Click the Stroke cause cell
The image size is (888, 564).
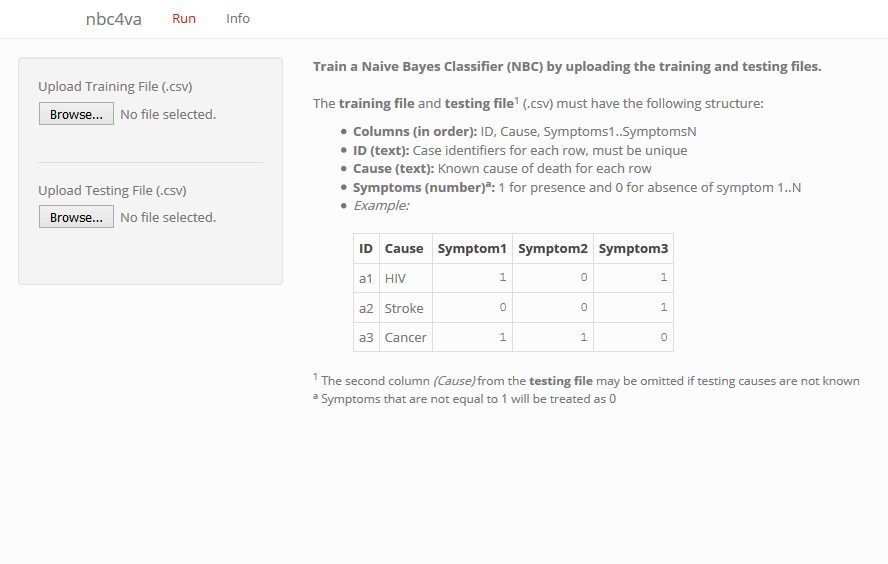(x=404, y=308)
